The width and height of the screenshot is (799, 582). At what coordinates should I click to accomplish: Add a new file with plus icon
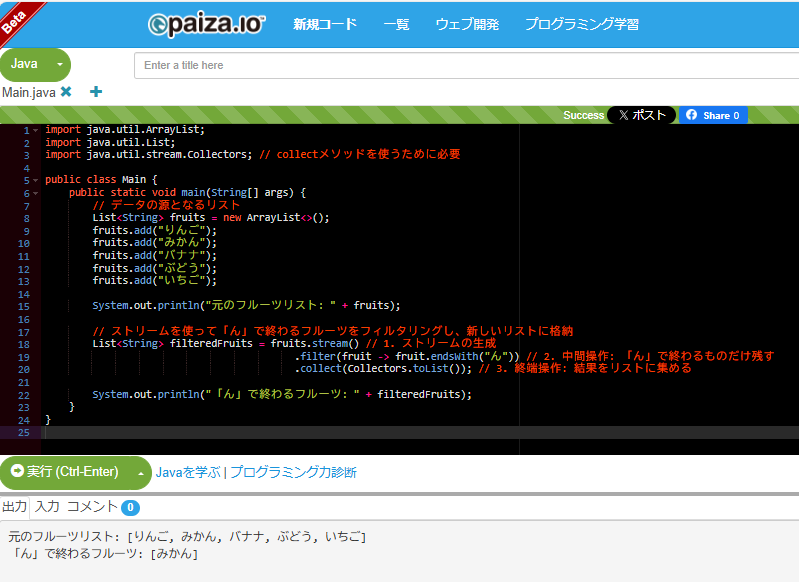click(96, 91)
